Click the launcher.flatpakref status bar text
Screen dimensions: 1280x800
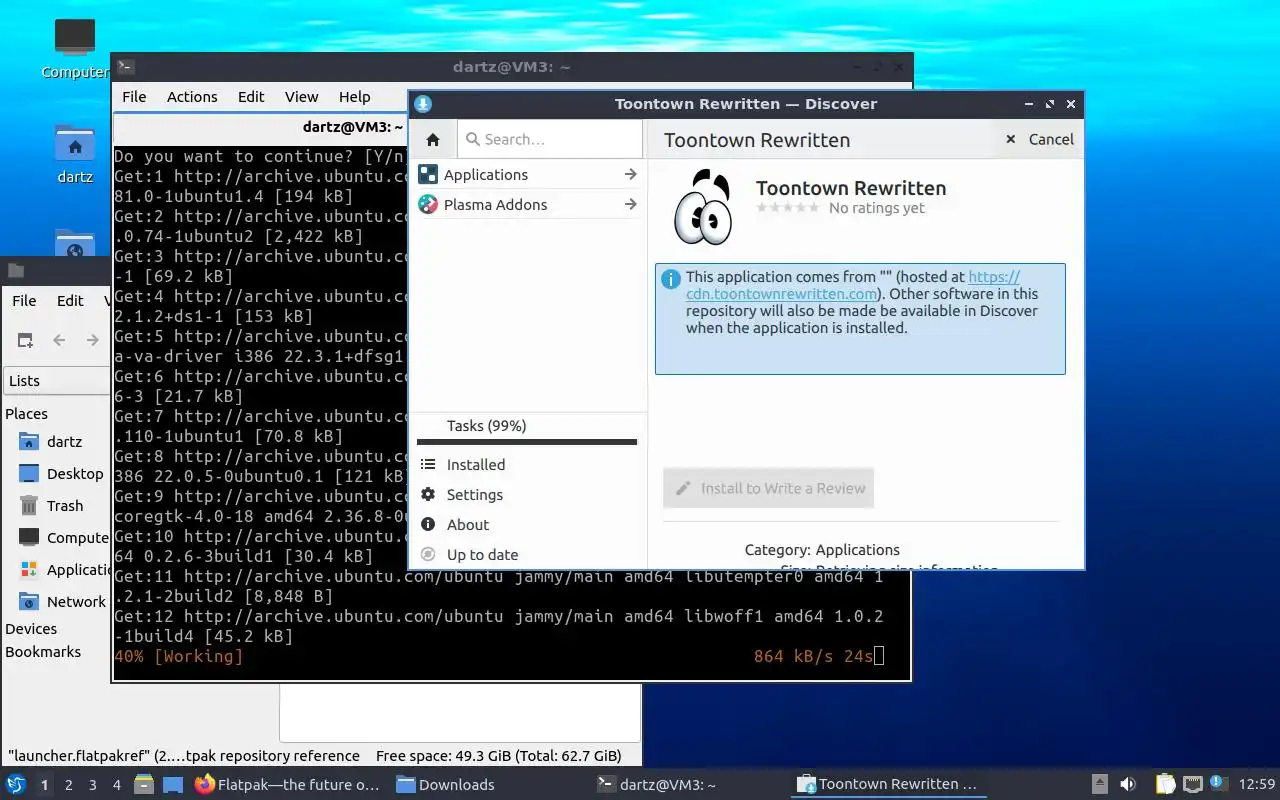[x=184, y=756]
